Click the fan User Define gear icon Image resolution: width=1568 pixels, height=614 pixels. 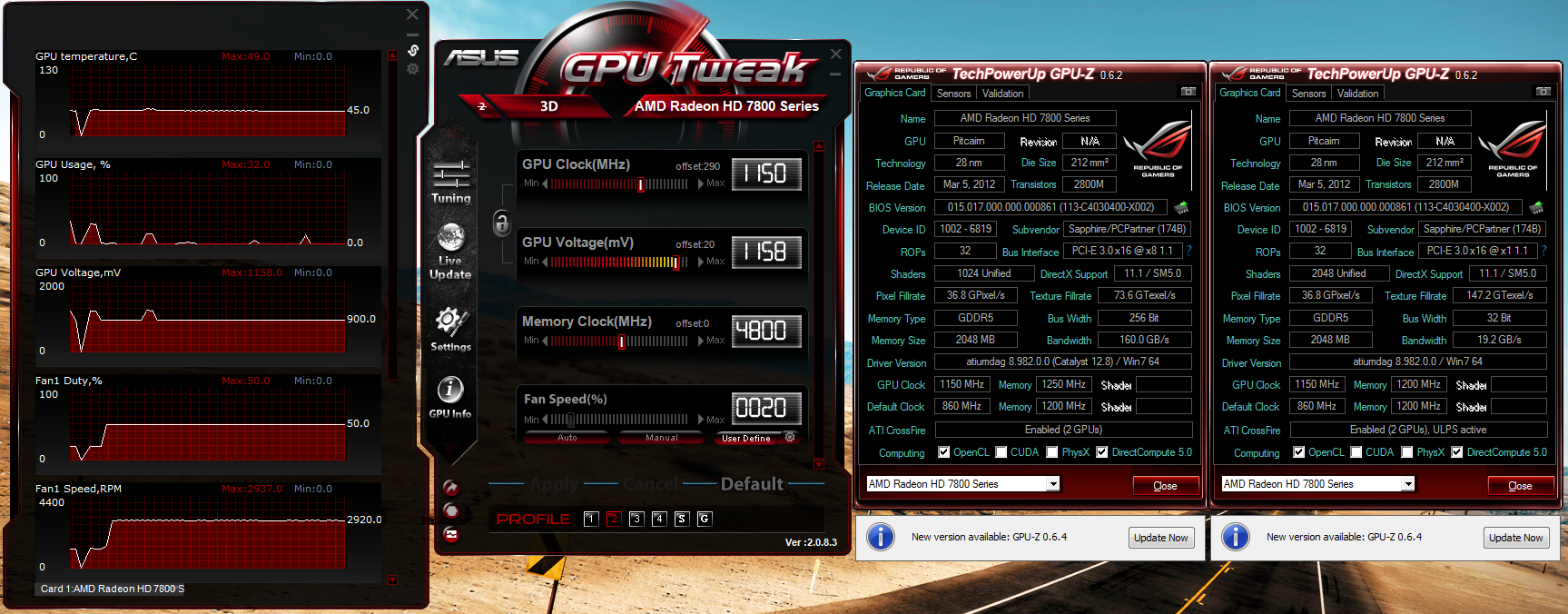point(790,437)
